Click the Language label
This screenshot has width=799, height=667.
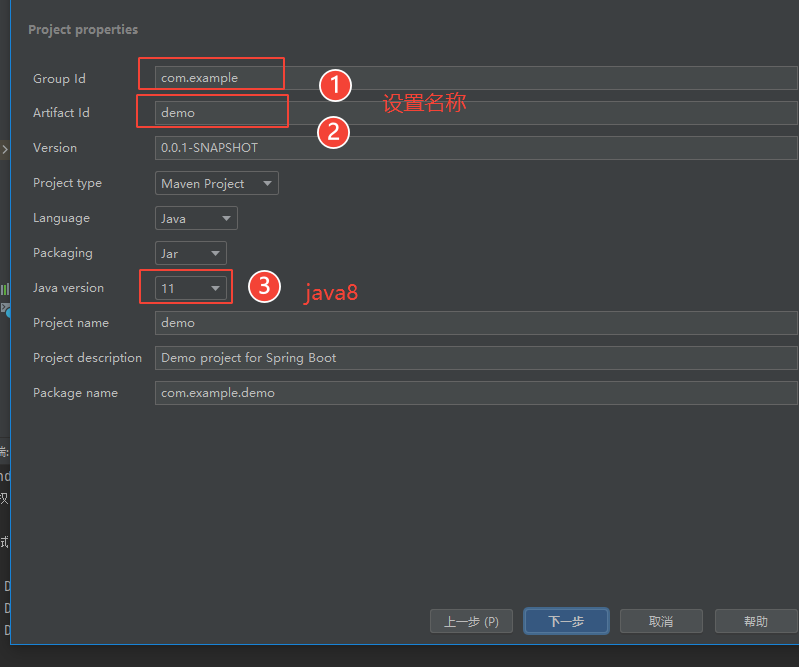pyautogui.click(x=61, y=218)
